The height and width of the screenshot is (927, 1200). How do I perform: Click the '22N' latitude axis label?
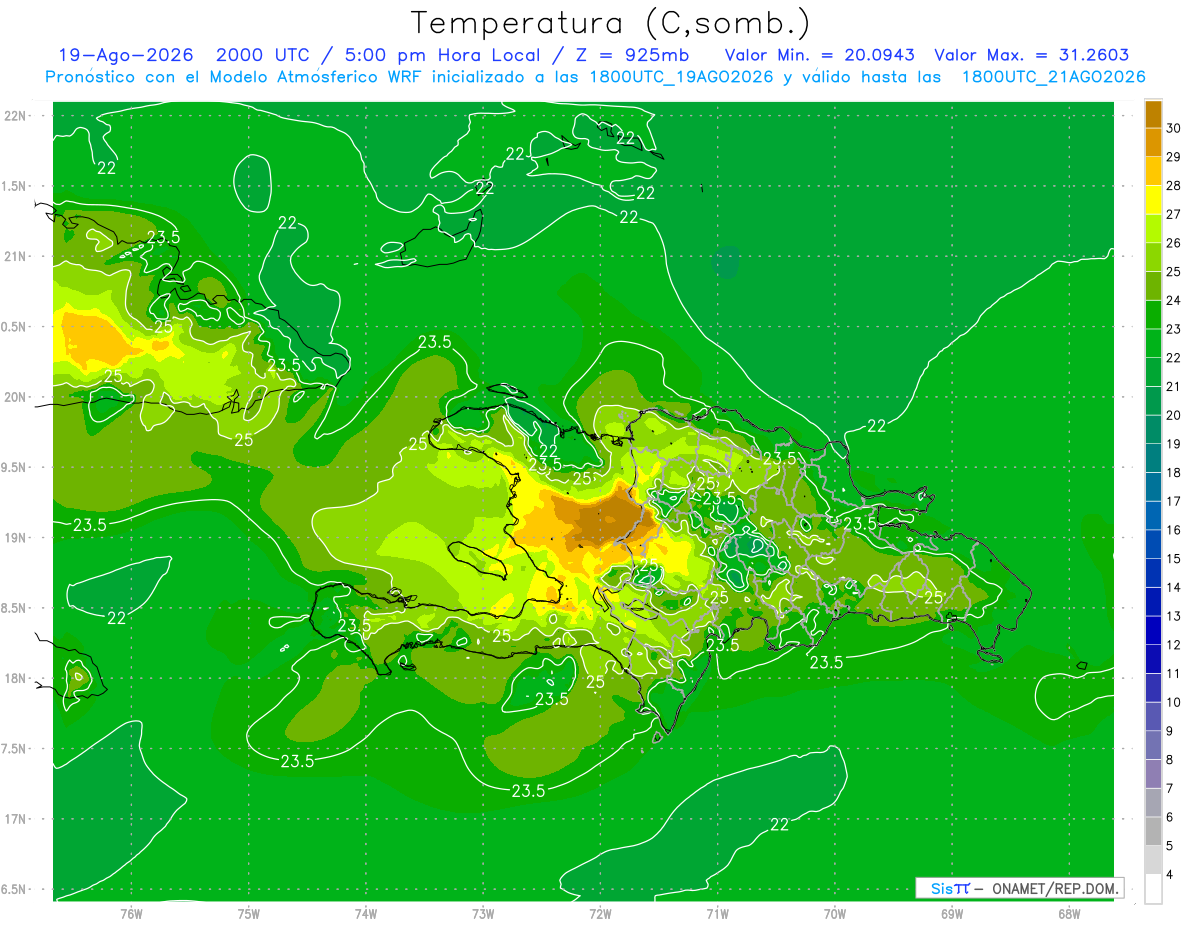[x=17, y=116]
